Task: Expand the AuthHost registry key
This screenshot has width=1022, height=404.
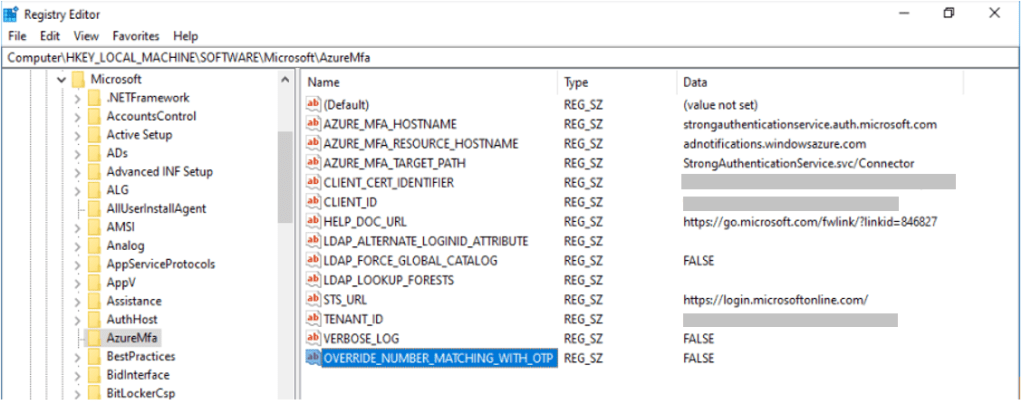Action: click(x=78, y=320)
